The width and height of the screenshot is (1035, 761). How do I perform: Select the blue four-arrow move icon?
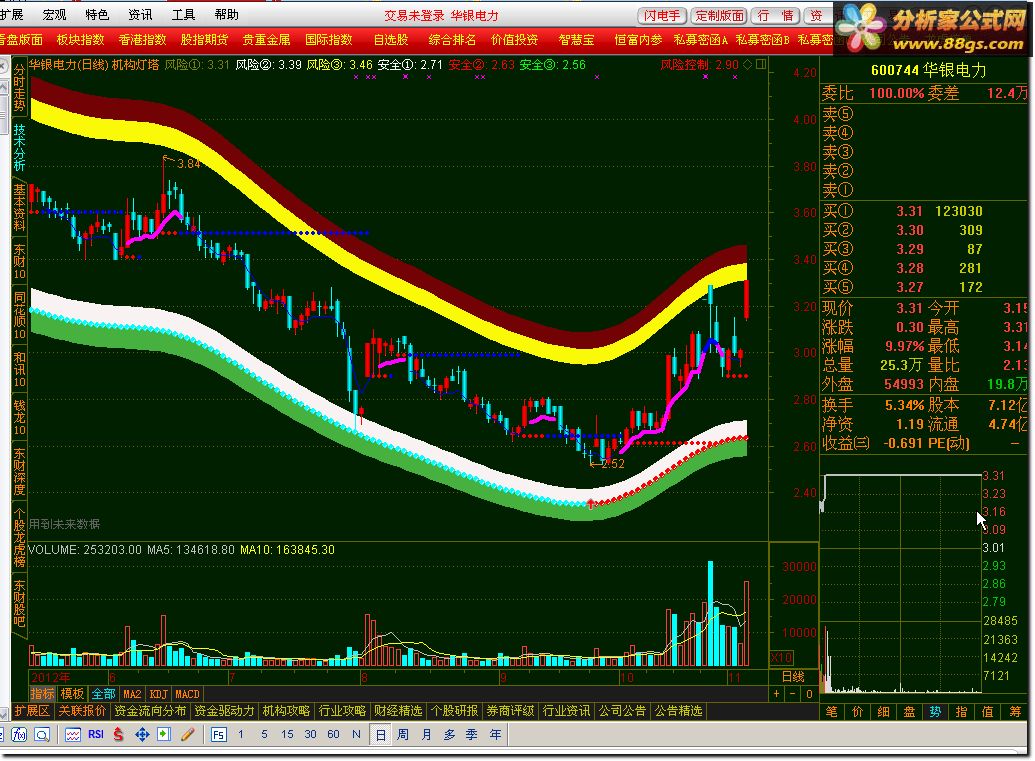click(142, 735)
